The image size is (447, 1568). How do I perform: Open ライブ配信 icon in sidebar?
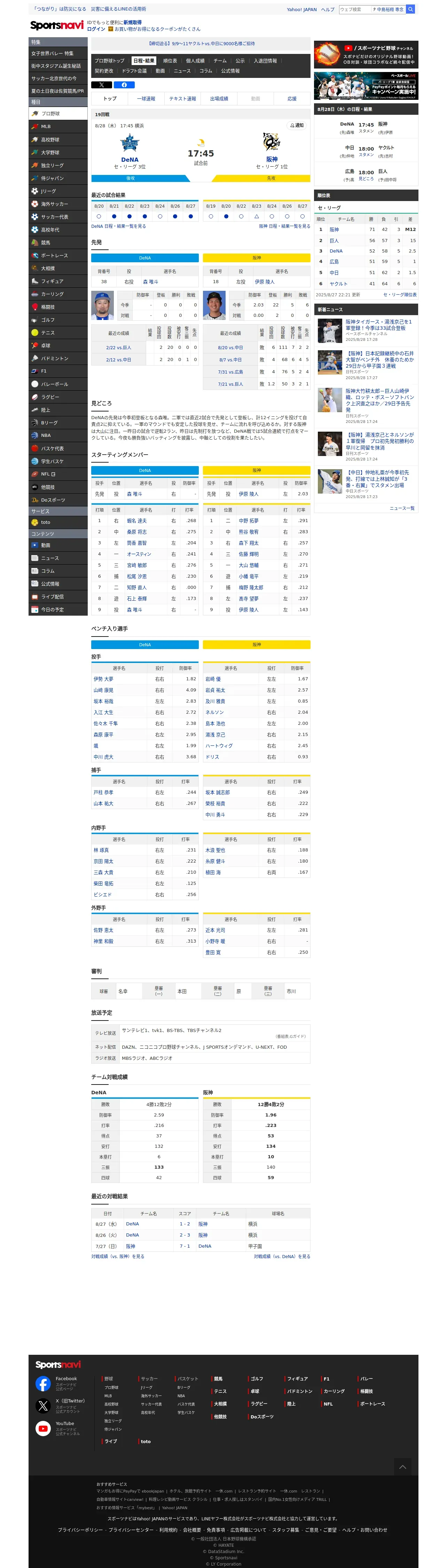tap(35, 597)
